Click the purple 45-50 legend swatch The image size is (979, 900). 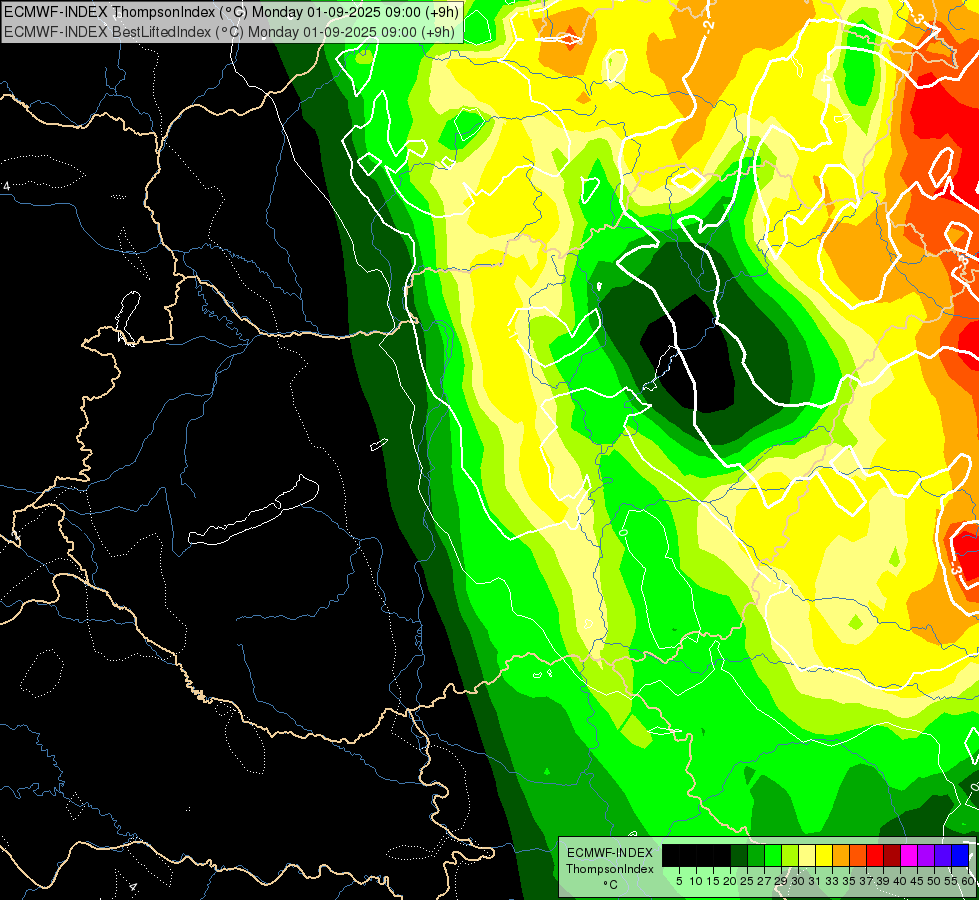926,855
